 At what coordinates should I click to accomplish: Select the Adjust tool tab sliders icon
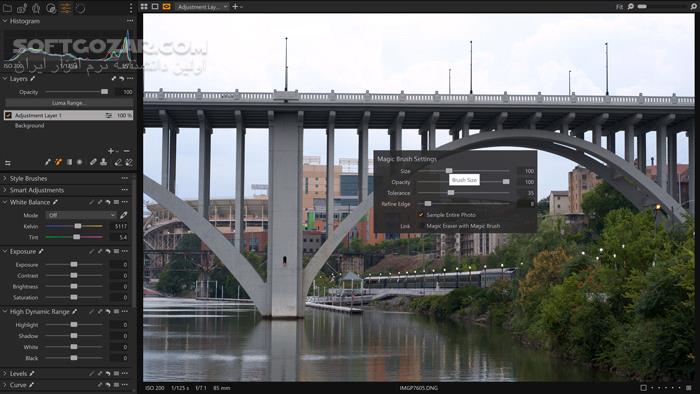click(65, 8)
